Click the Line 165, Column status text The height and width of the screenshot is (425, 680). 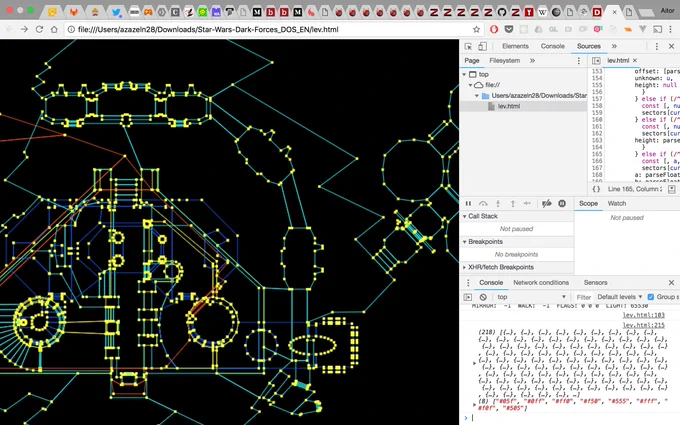coord(635,189)
